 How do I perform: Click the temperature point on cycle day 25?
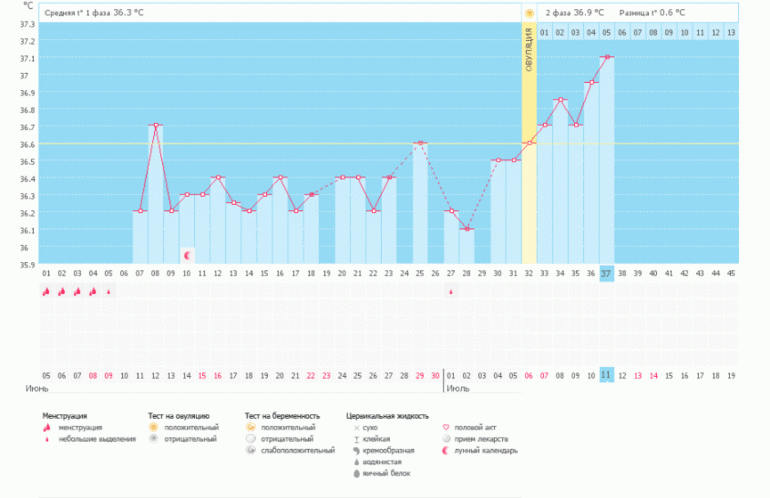point(420,143)
